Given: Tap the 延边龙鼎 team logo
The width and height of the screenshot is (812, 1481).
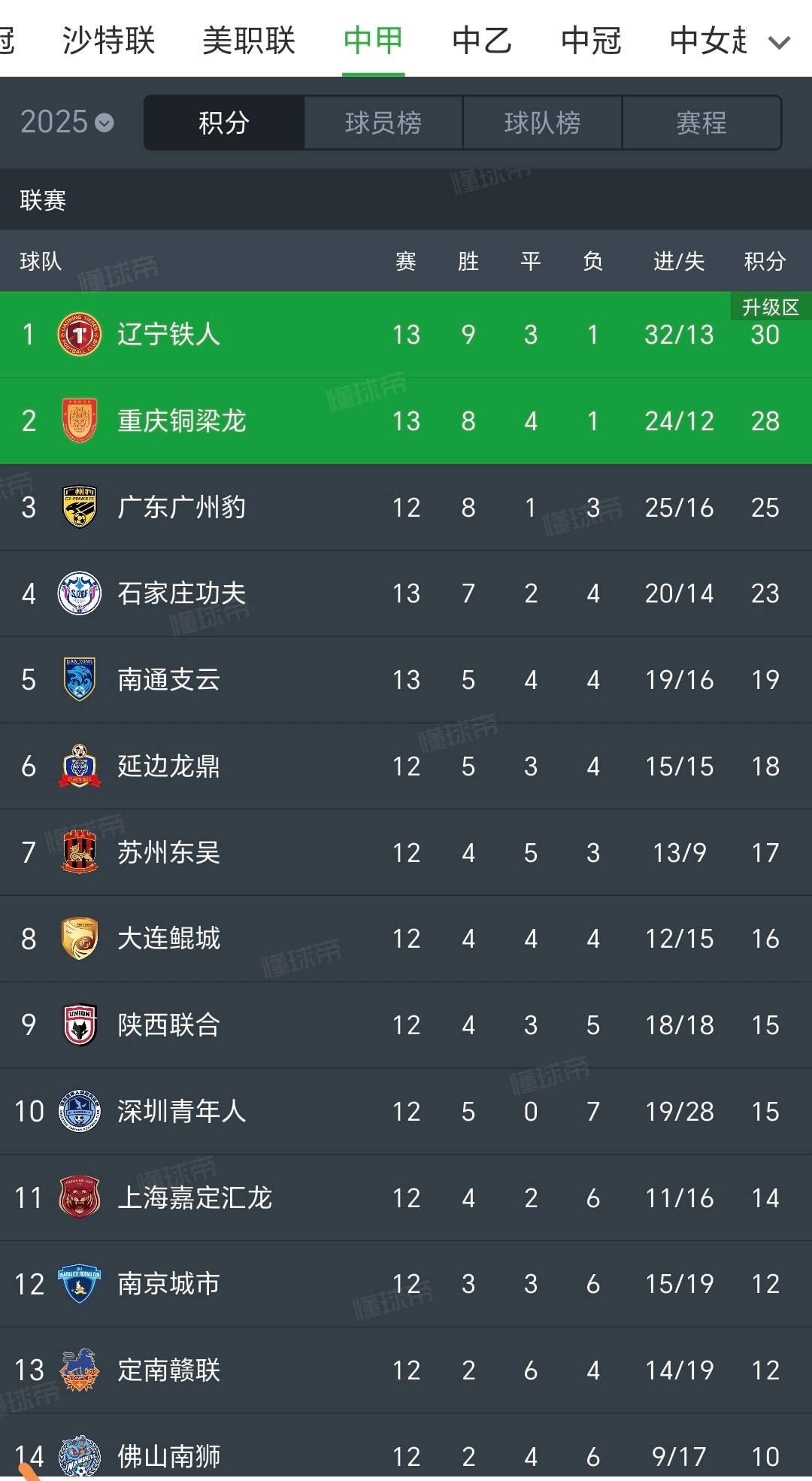Looking at the screenshot, I should [80, 766].
